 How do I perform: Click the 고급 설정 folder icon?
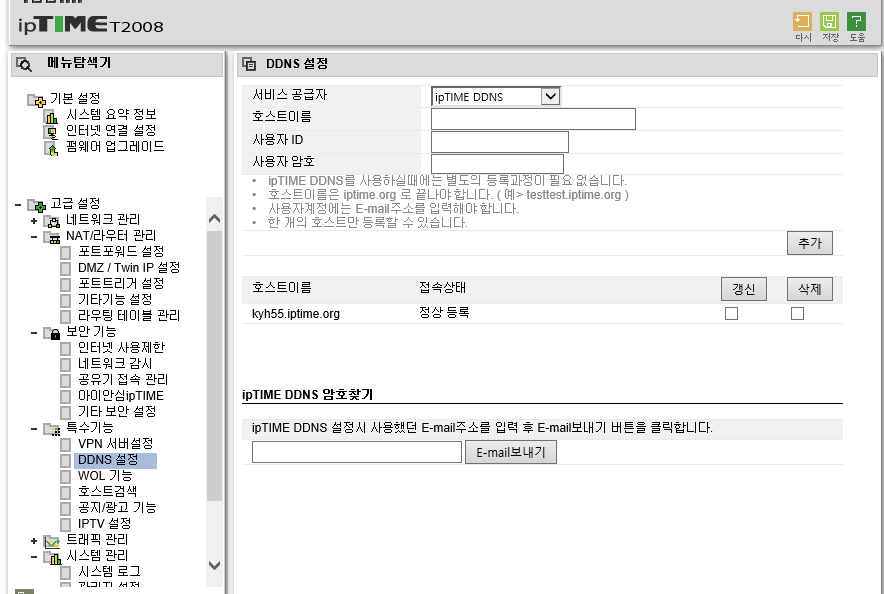click(37, 205)
